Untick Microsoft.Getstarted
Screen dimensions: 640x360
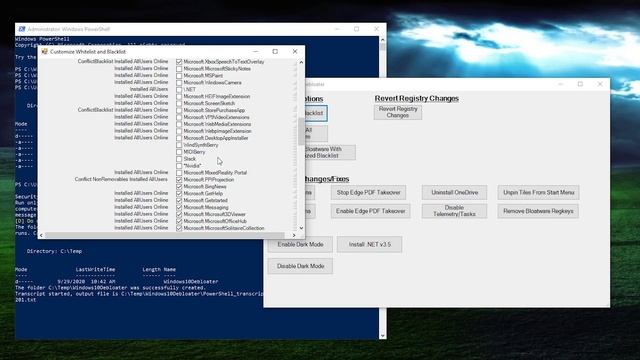tap(179, 200)
